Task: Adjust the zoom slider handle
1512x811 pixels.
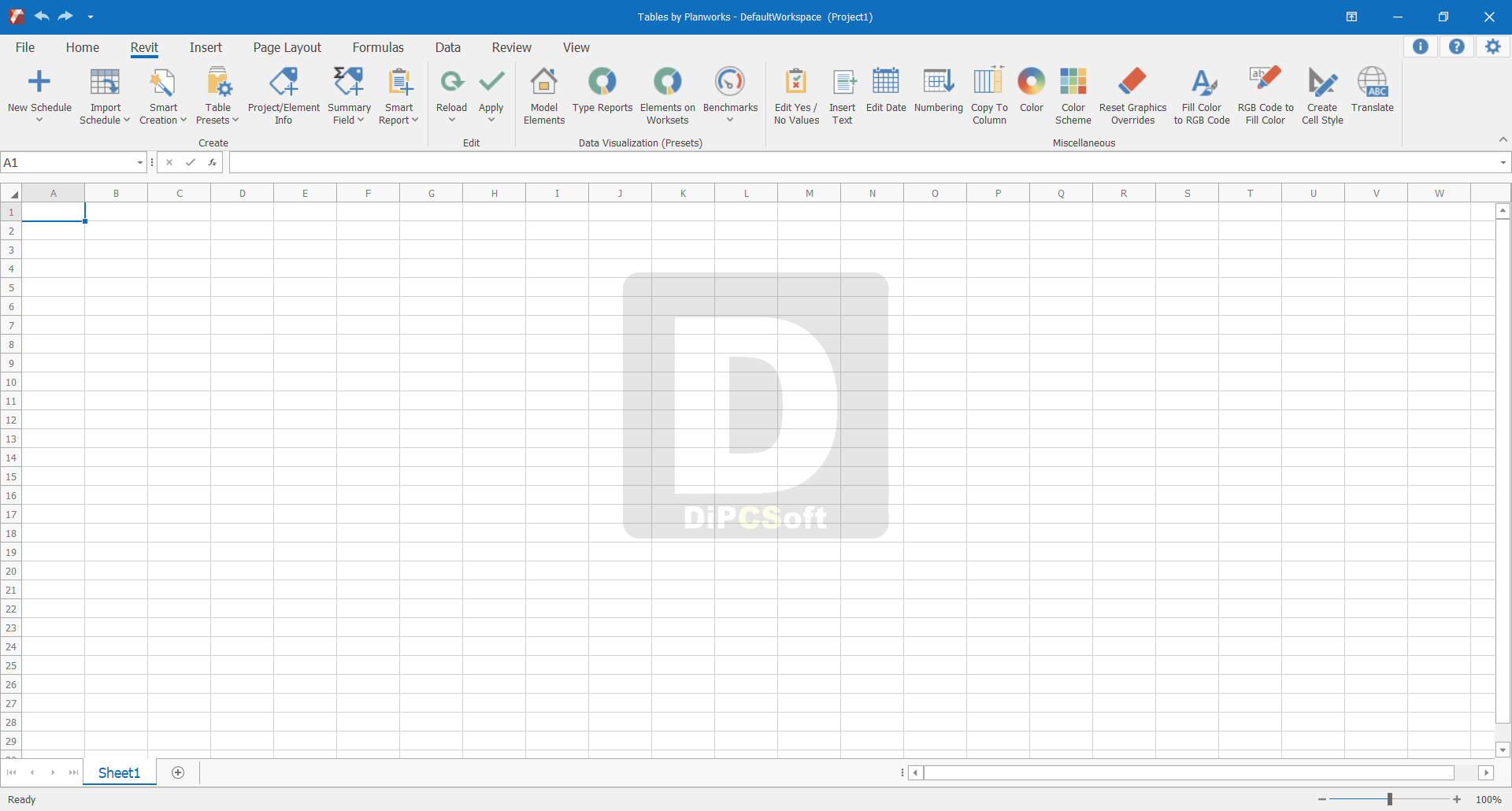Action: pyautogui.click(x=1390, y=799)
